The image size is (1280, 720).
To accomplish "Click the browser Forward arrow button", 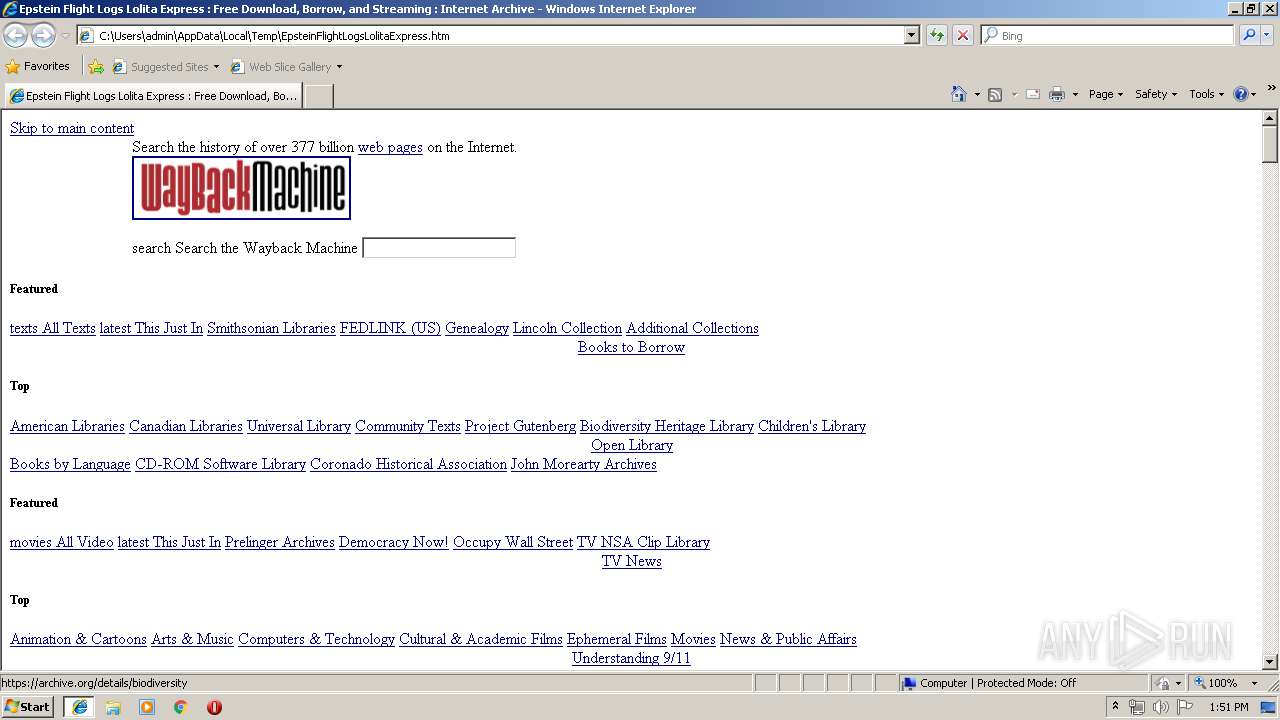I will click(x=43, y=35).
